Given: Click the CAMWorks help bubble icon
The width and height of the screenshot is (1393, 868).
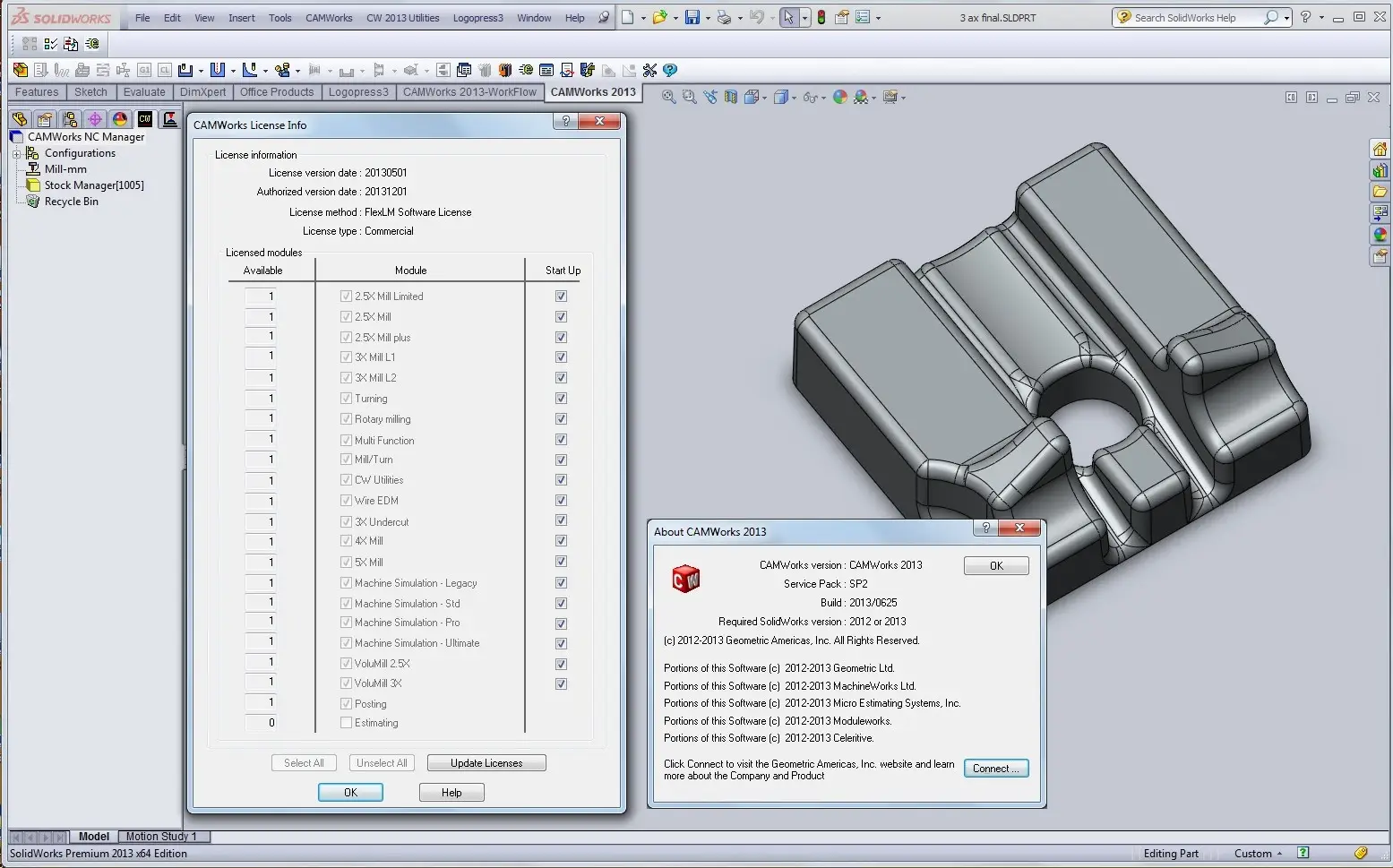Looking at the screenshot, I should (670, 70).
